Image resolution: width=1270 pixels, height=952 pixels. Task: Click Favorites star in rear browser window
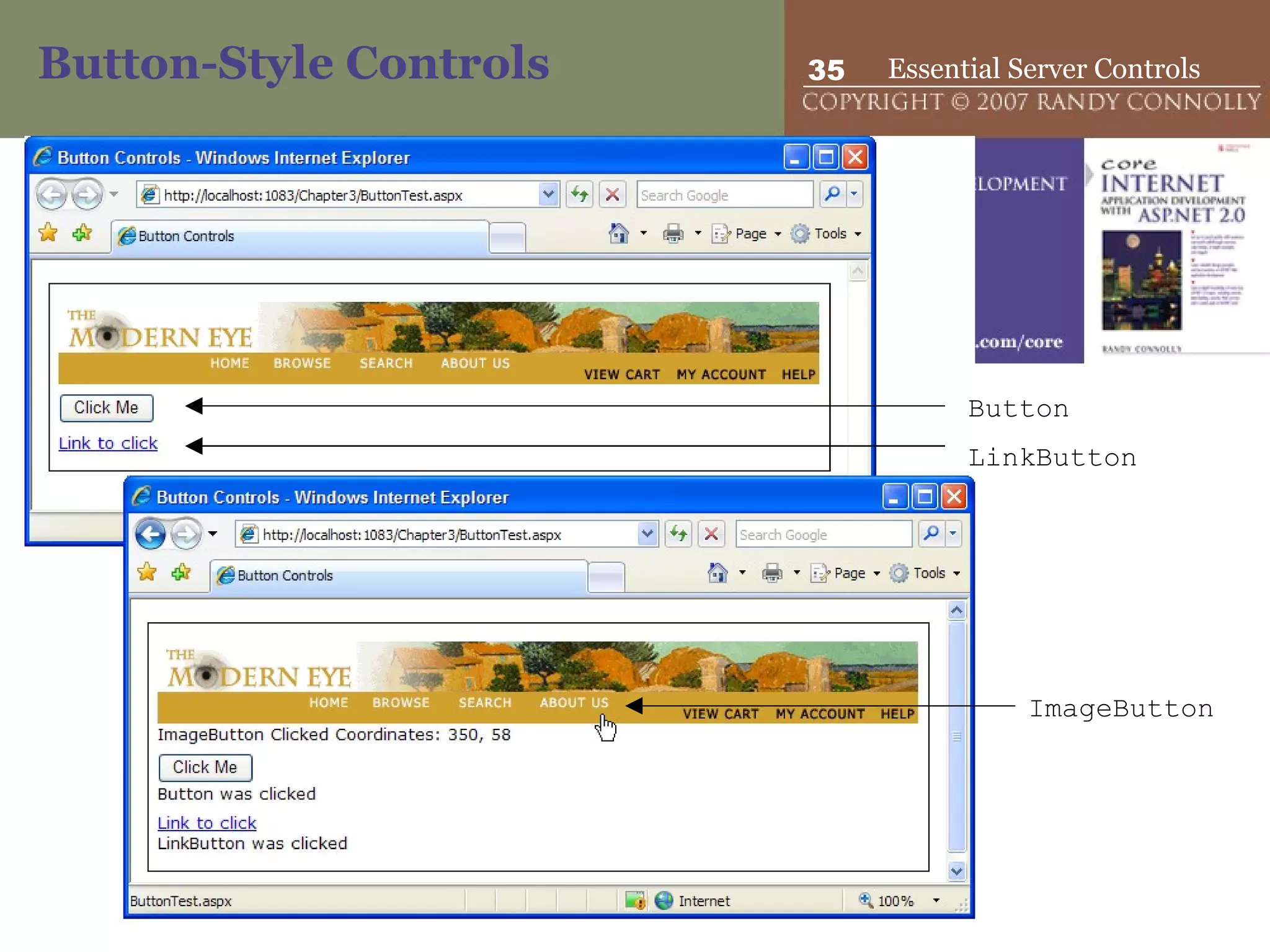click(x=48, y=233)
